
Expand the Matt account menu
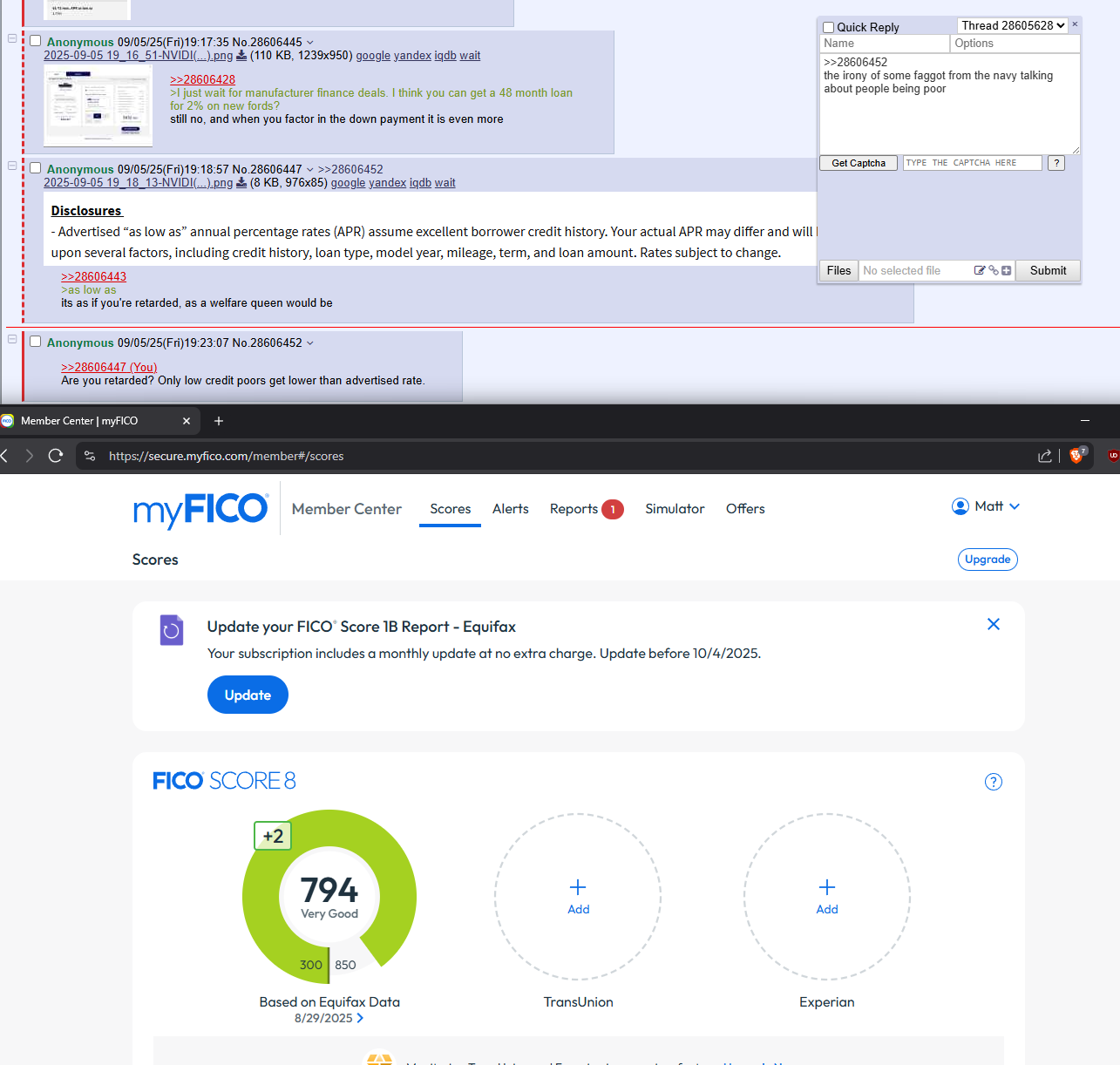click(x=1015, y=506)
